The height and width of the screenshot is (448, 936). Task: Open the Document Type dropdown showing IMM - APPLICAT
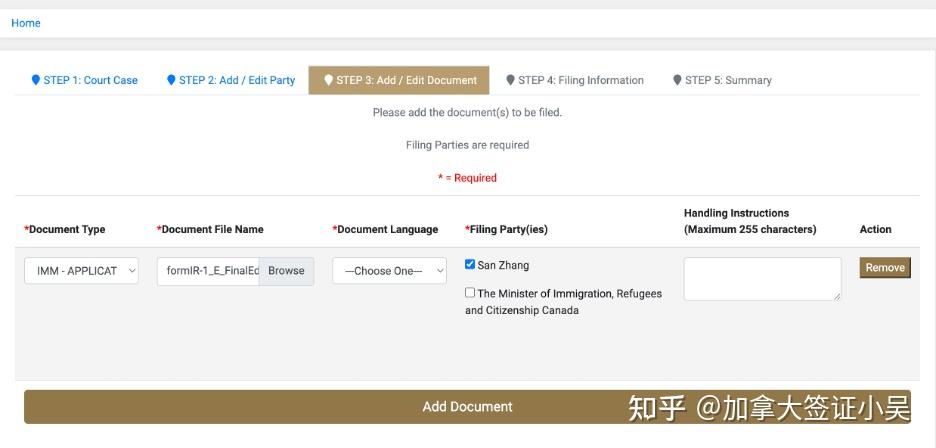81,271
